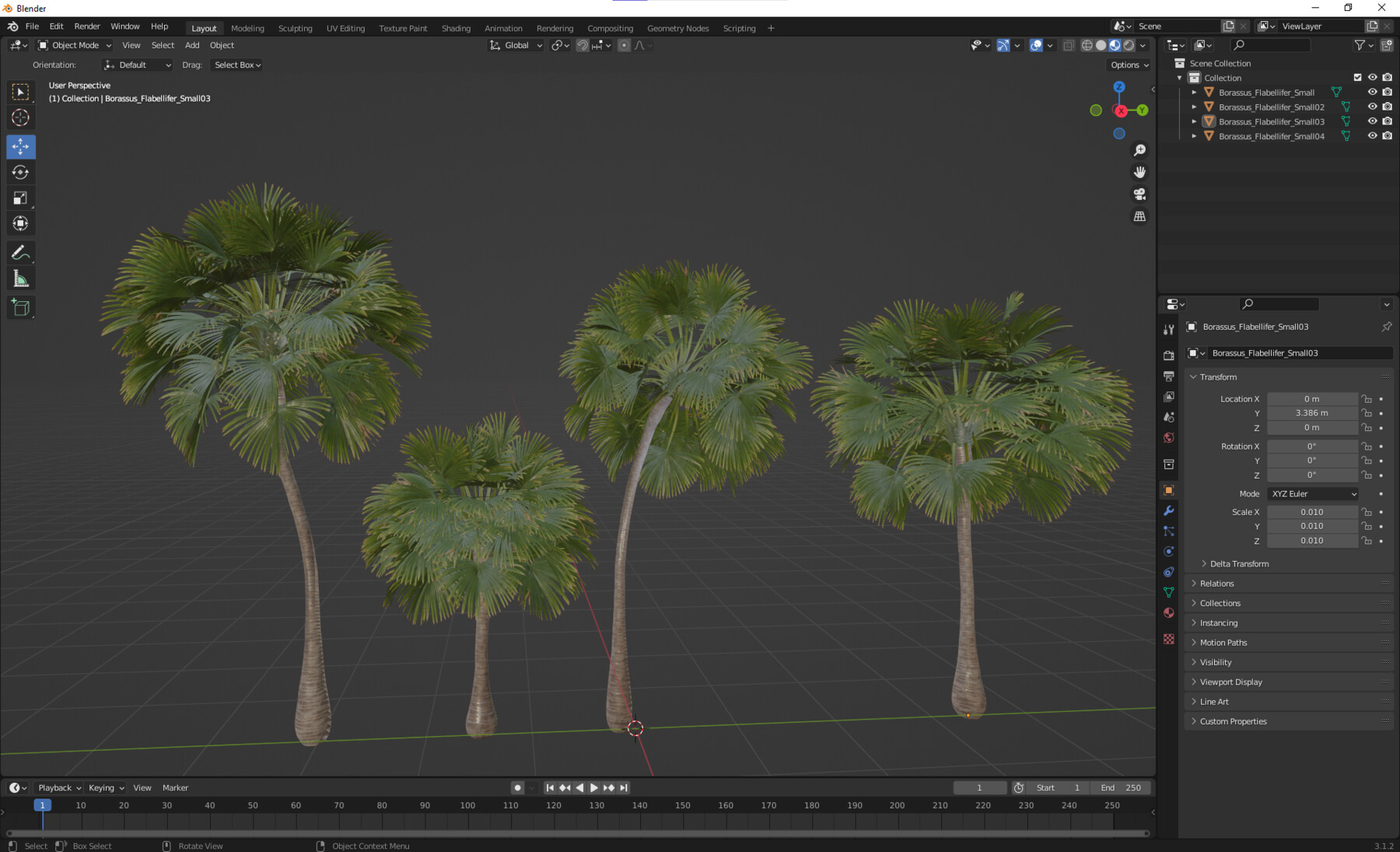1400x852 pixels.
Task: Expand the Borassus_Flabellifer_Small tree item
Action: (x=1194, y=92)
